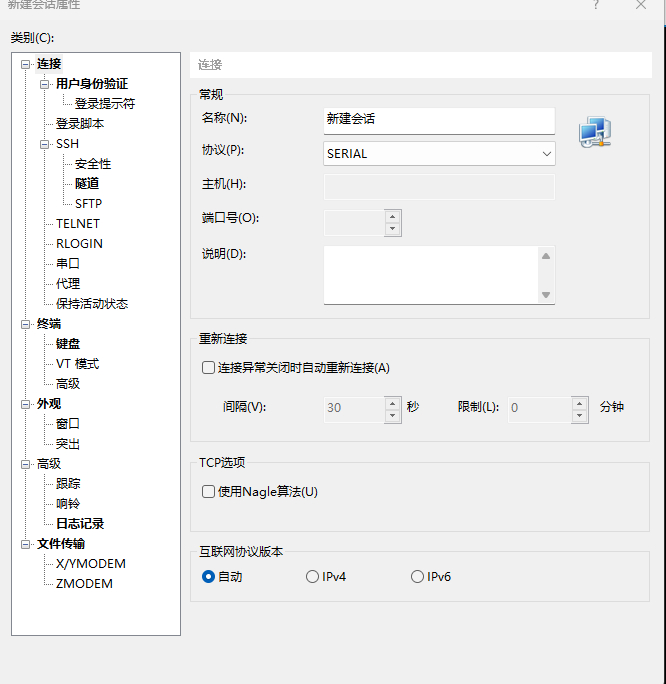This screenshot has height=684, width=666.
Task: Collapse the 文件传输 tree node
Action: tap(25, 544)
